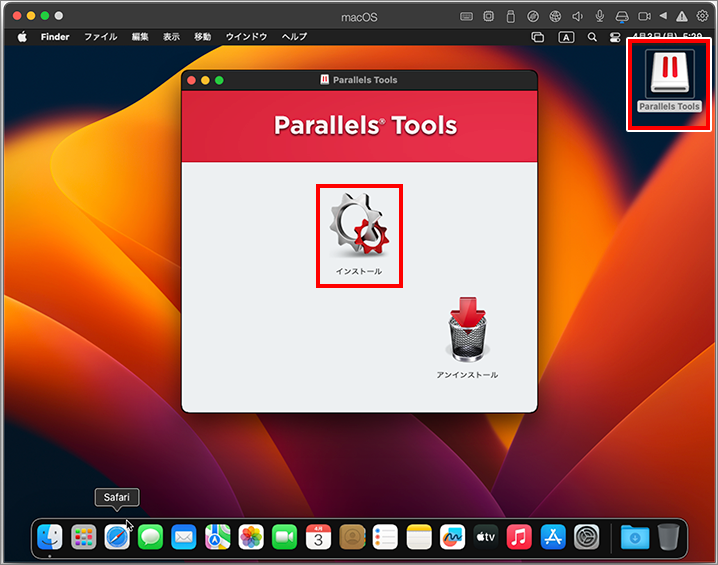Open the ヘルプ menu
718x565 pixels.
(294, 37)
